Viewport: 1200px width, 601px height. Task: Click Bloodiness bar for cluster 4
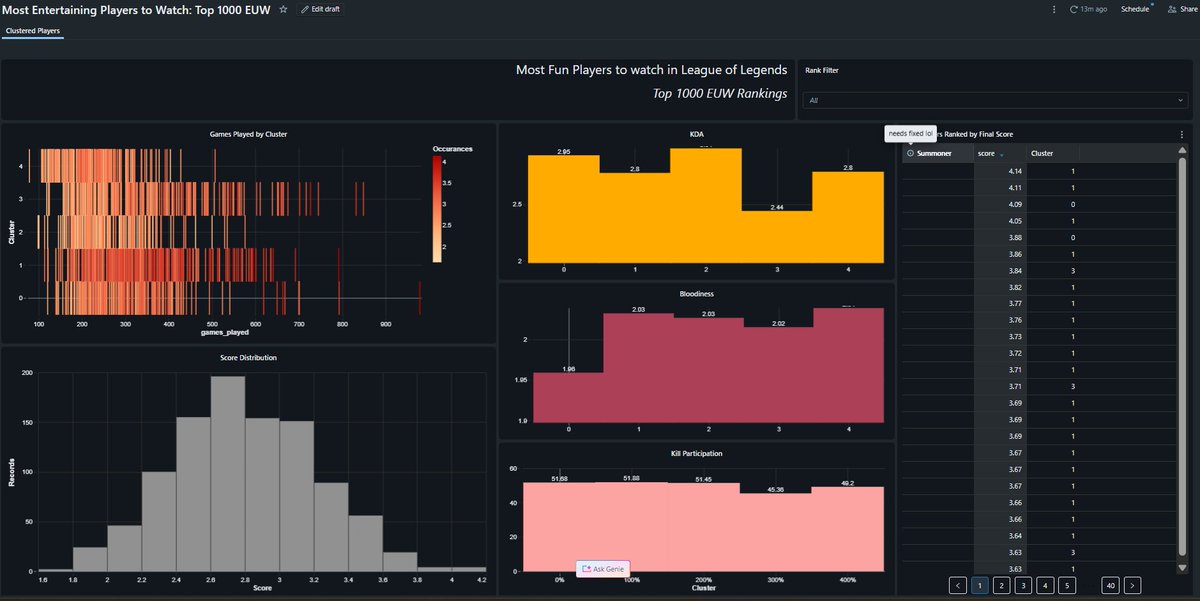(848, 365)
